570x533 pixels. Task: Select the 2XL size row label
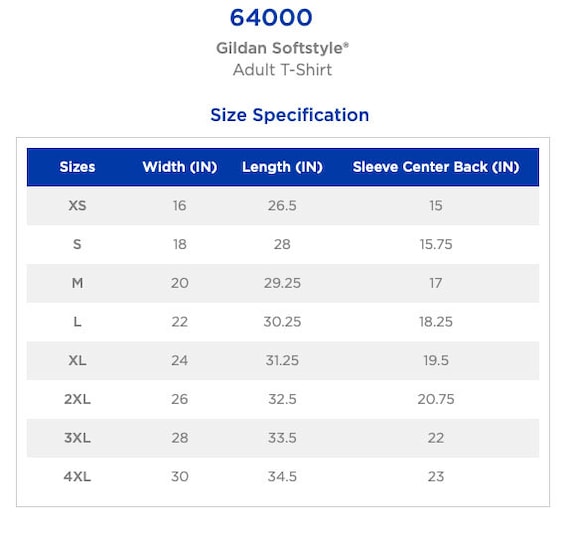77,399
